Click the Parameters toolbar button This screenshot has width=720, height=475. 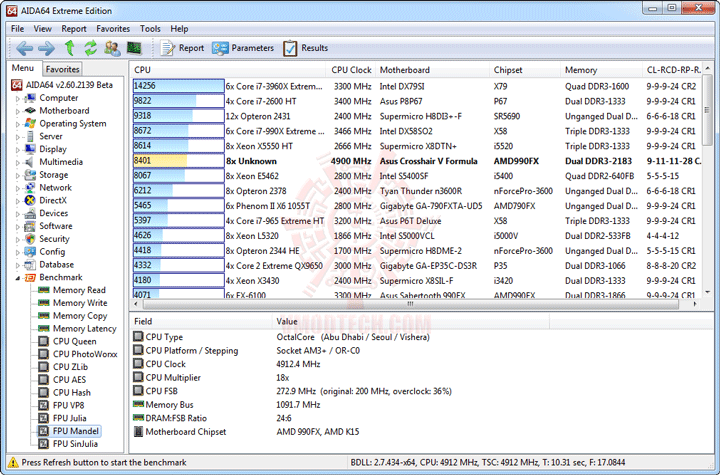pos(242,48)
